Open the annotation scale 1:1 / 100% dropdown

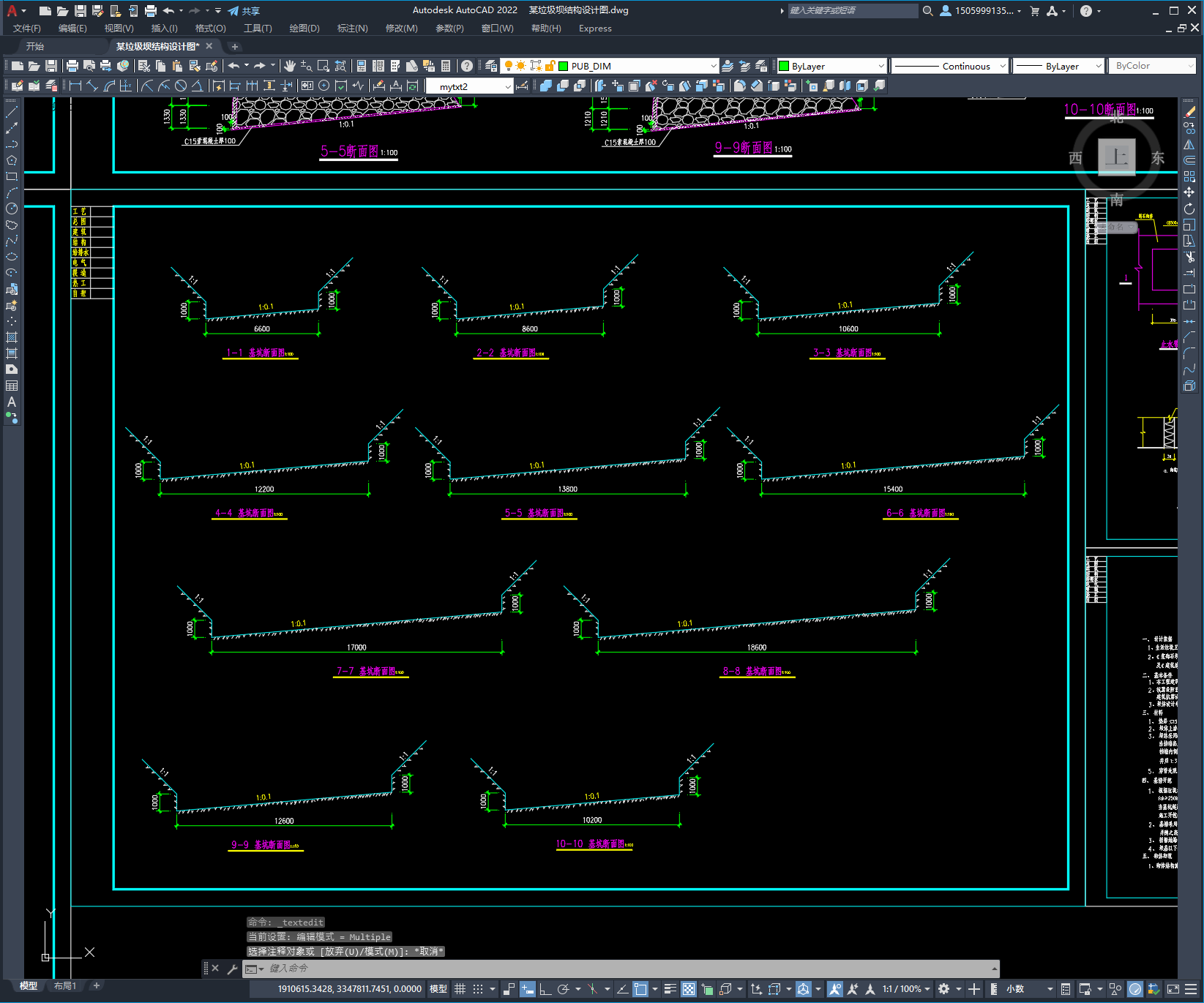click(906, 989)
